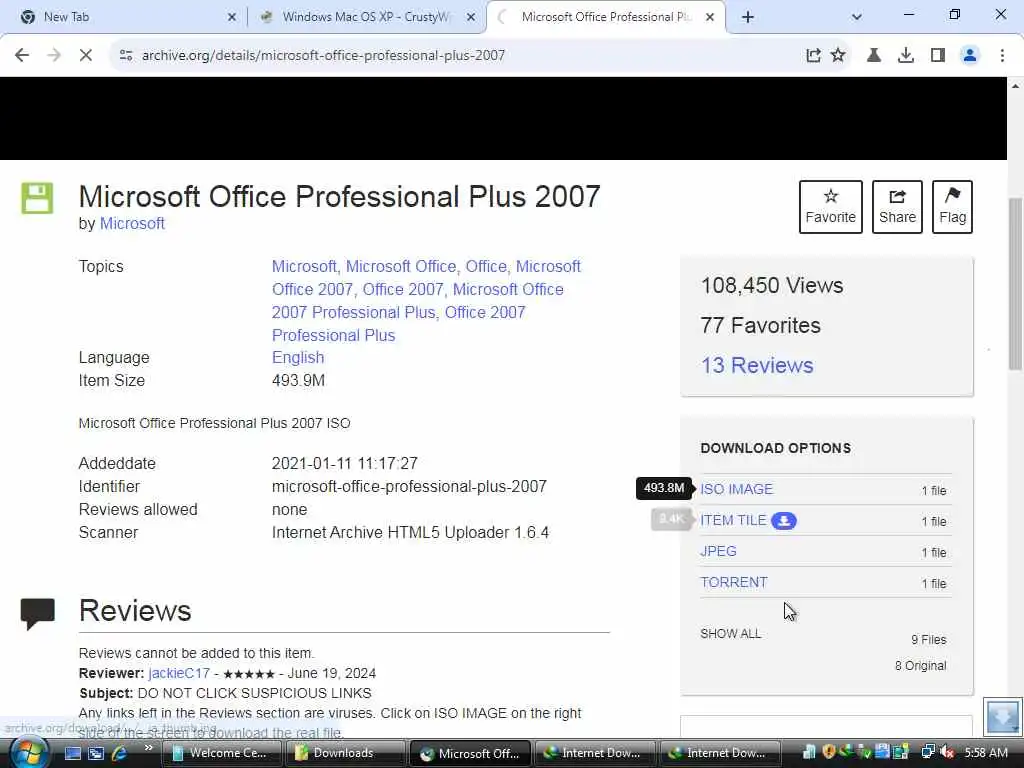Screen dimensions: 1024x768
Task: Click the network tray icon
Action: click(x=928, y=752)
